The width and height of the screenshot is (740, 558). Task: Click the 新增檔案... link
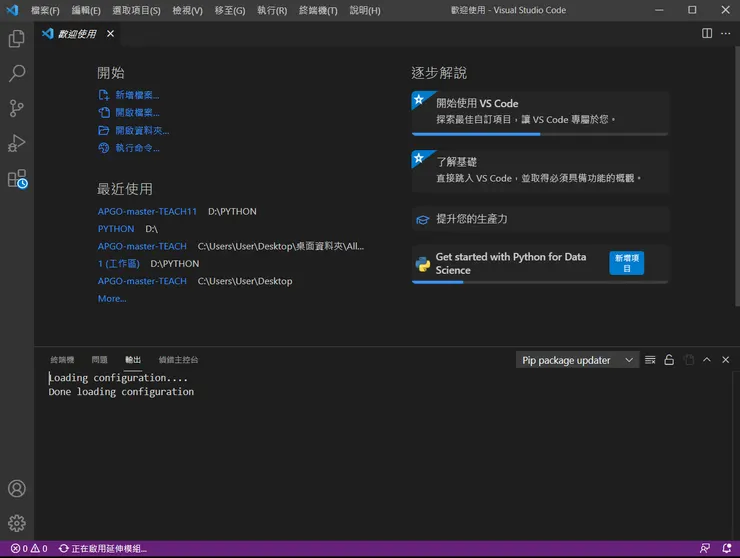[x=129, y=95]
